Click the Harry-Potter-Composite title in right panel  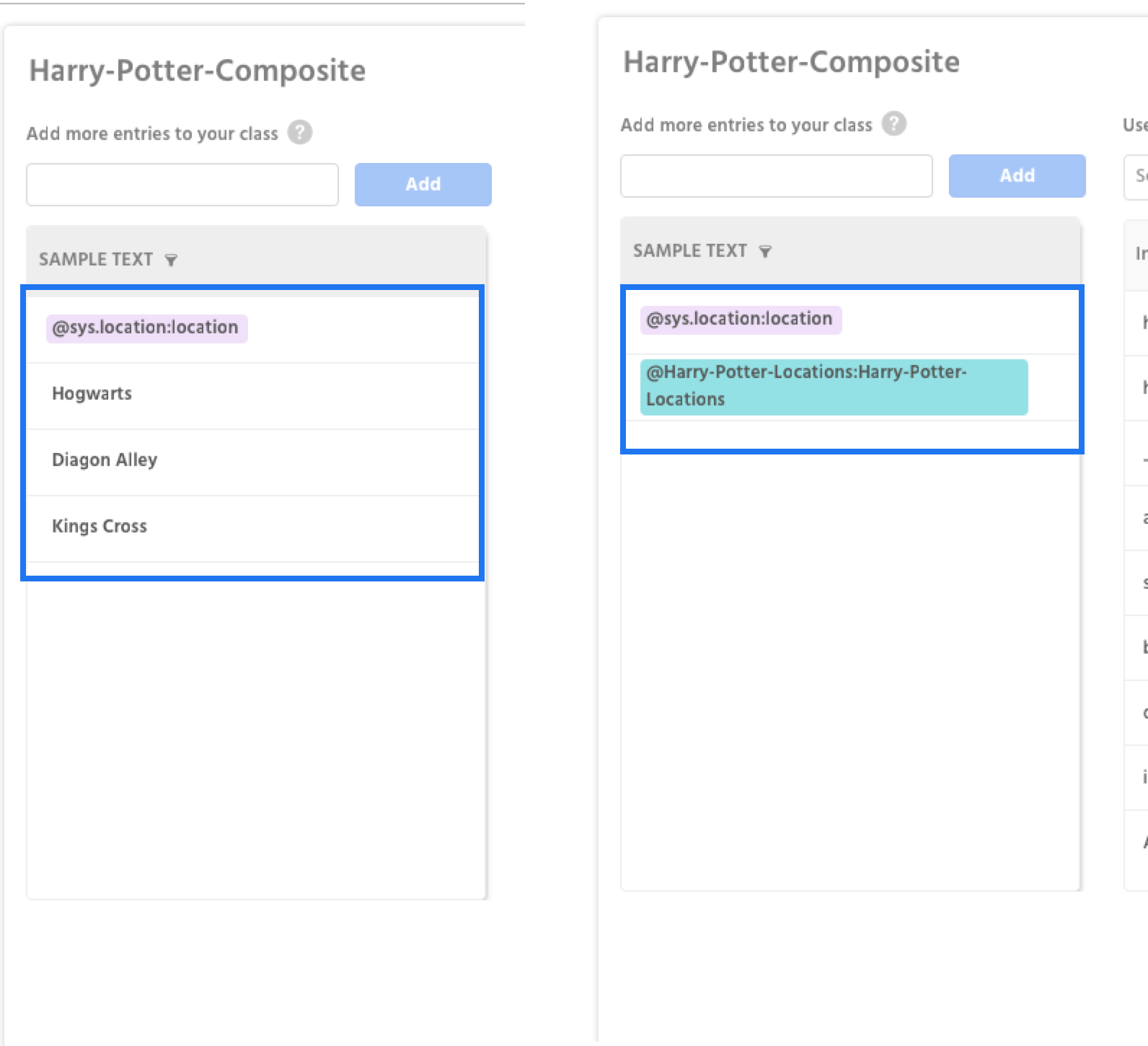(792, 62)
